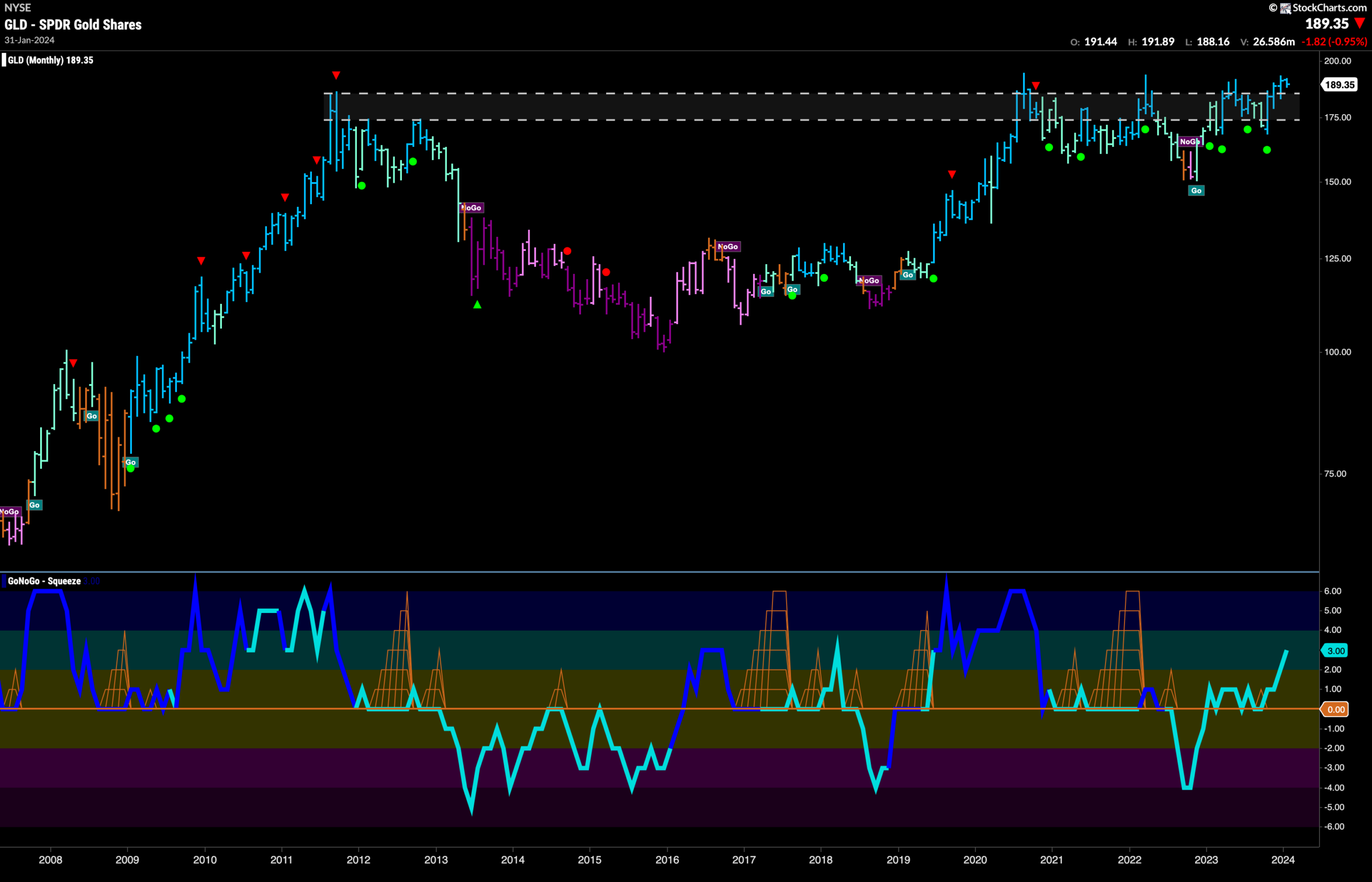Click the orange 0.00 zero-line tag
Screen dimensions: 1372x882
coord(1335,709)
